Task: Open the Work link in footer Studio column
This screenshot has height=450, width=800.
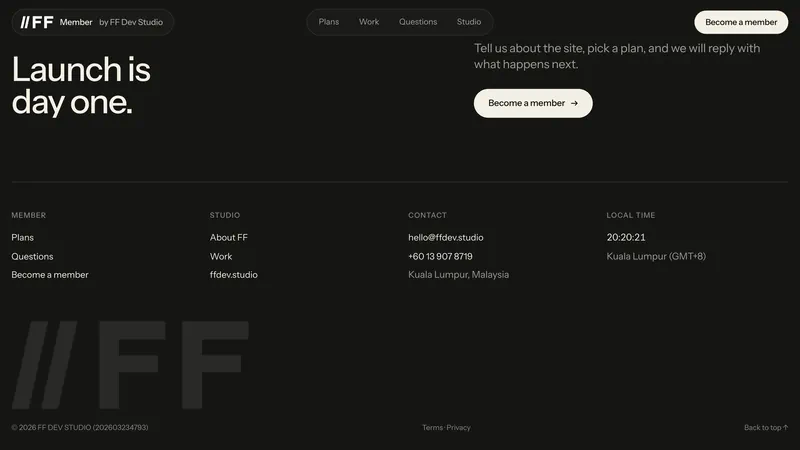Action: coord(221,256)
